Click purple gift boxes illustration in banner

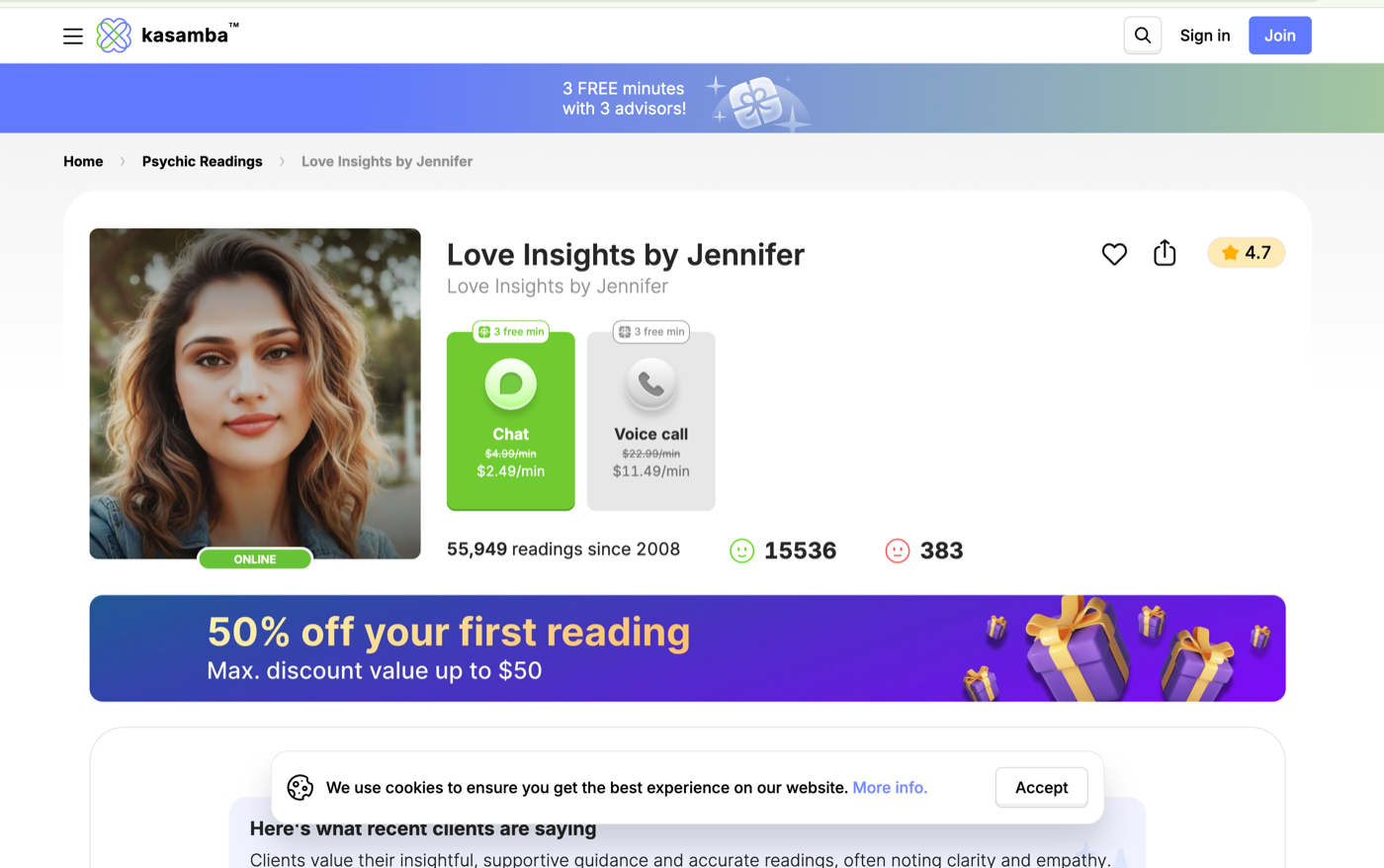pyautogui.click(x=1115, y=649)
